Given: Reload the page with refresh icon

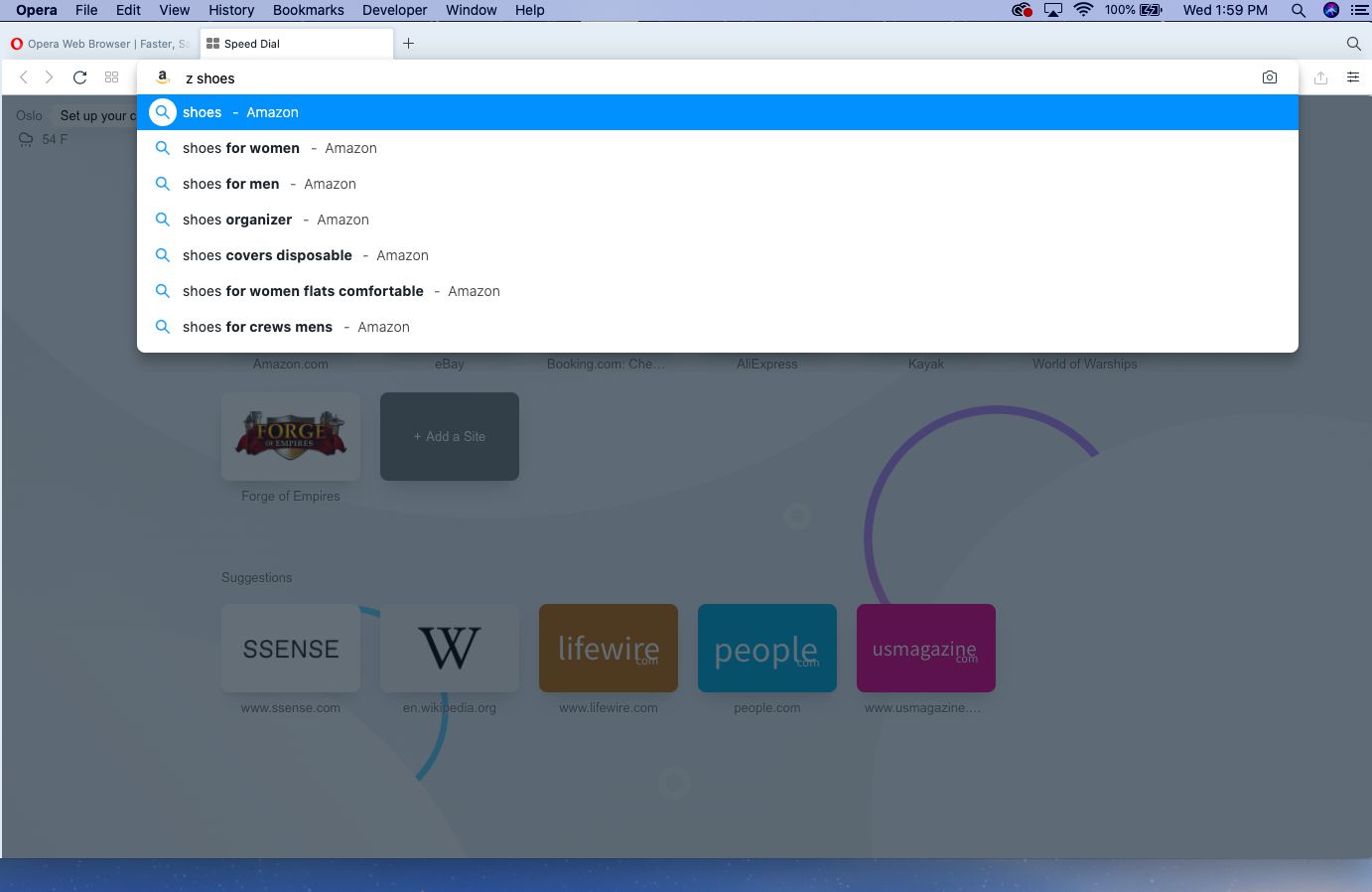Looking at the screenshot, I should 80,77.
